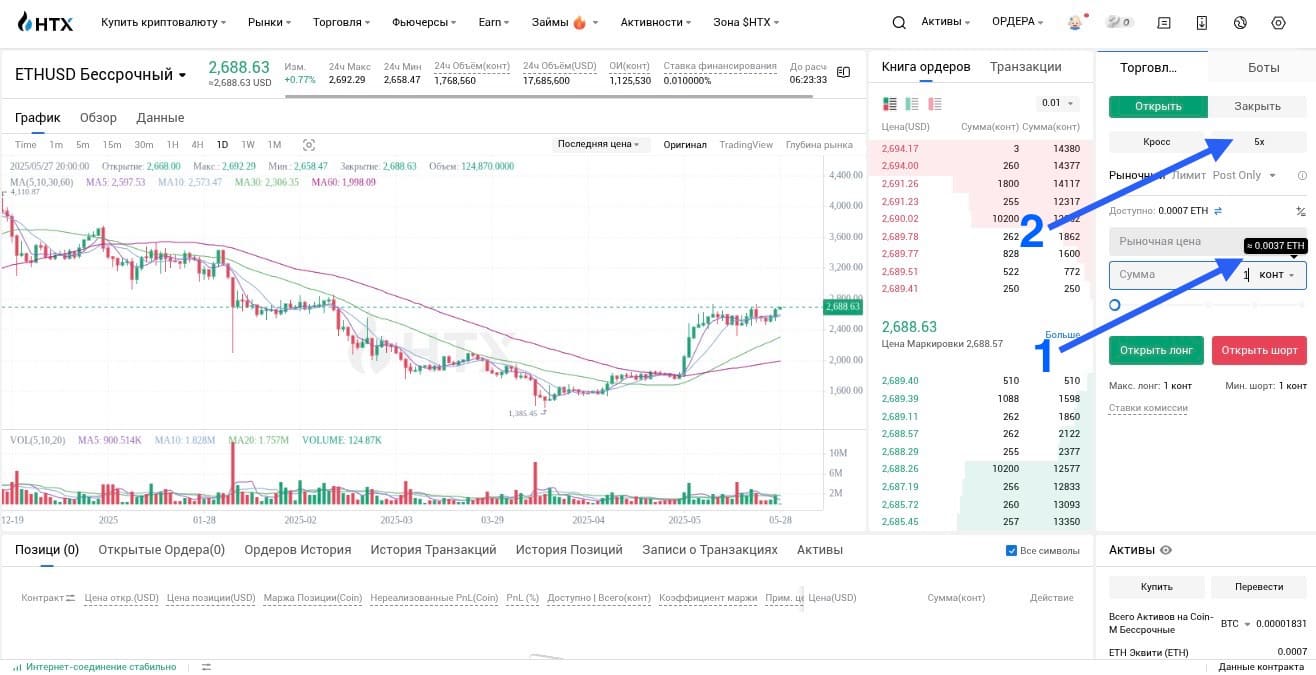Uncheck the Все символы checkbox

1011,550
